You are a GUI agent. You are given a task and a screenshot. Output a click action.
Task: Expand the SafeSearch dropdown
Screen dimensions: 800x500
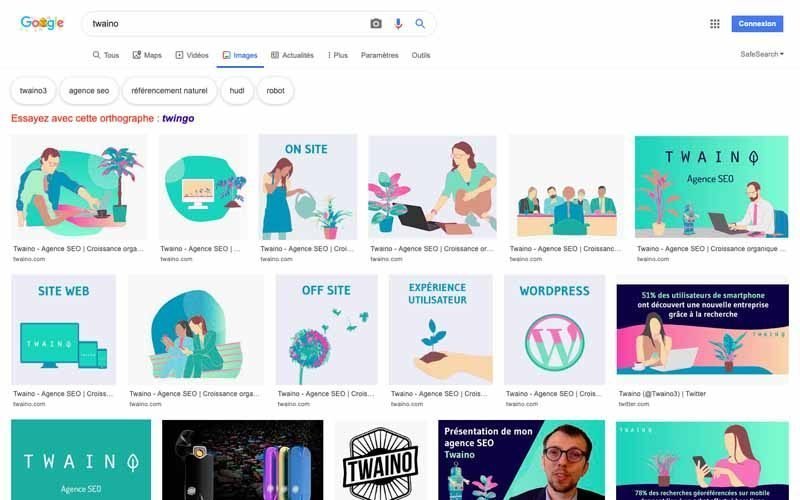[x=762, y=54]
